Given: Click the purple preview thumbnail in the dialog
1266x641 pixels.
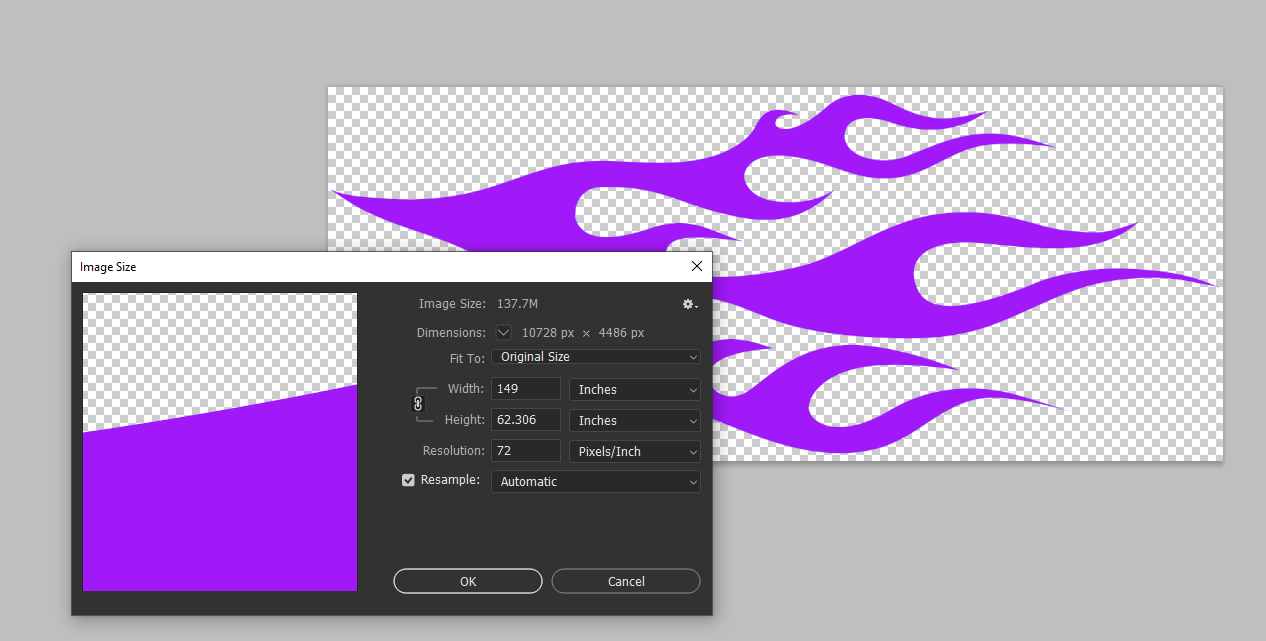Looking at the screenshot, I should coord(220,500).
